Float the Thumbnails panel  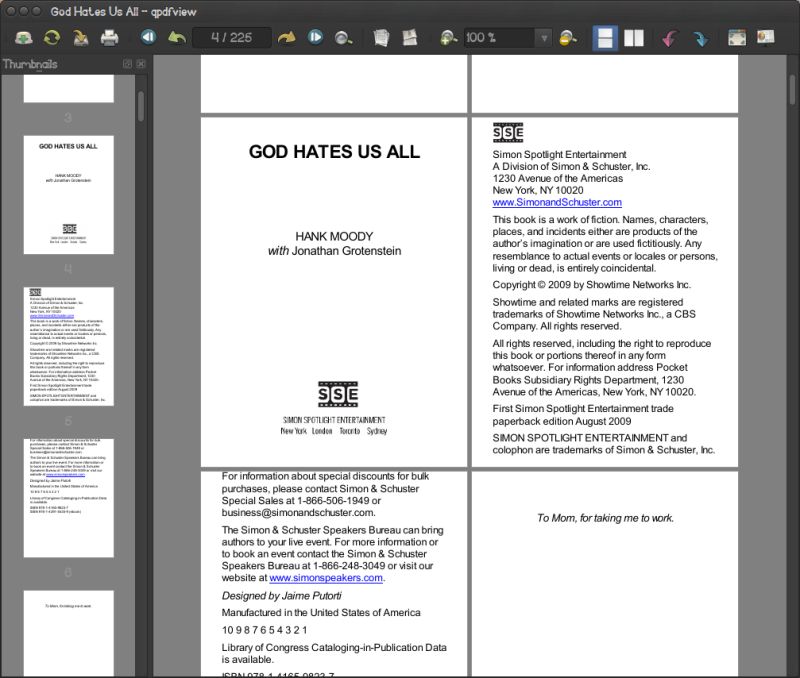coord(126,63)
